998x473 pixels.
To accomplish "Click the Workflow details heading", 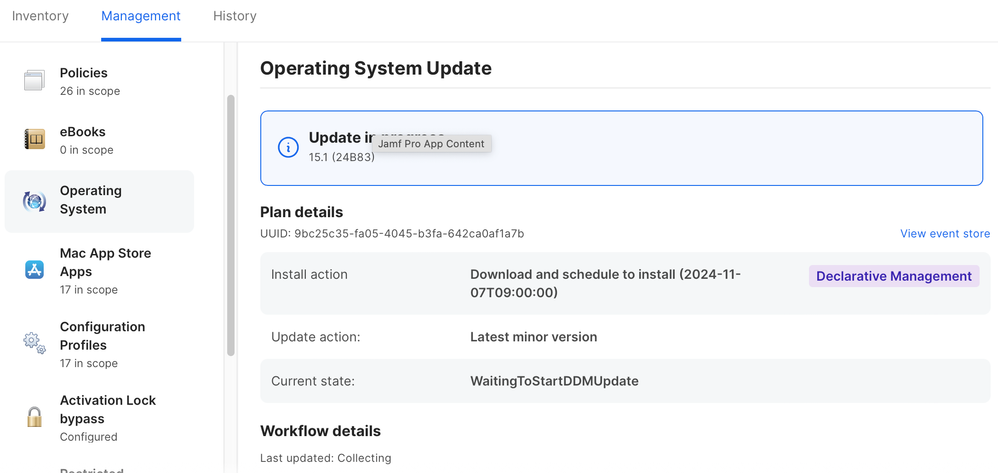I will [320, 431].
